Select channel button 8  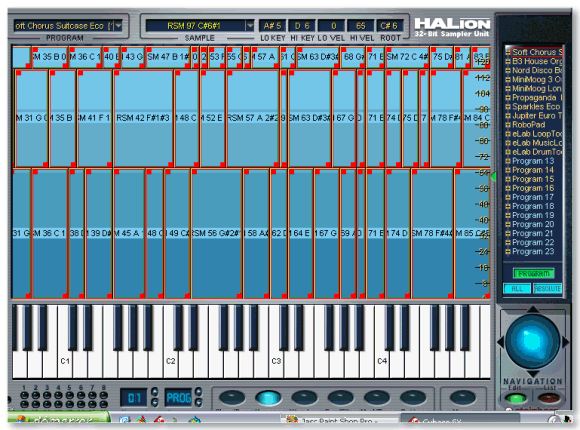click(104, 395)
